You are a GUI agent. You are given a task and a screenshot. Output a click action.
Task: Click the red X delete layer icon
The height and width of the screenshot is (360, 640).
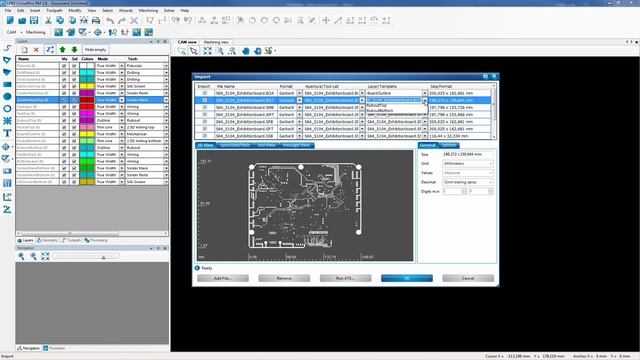click(36, 49)
